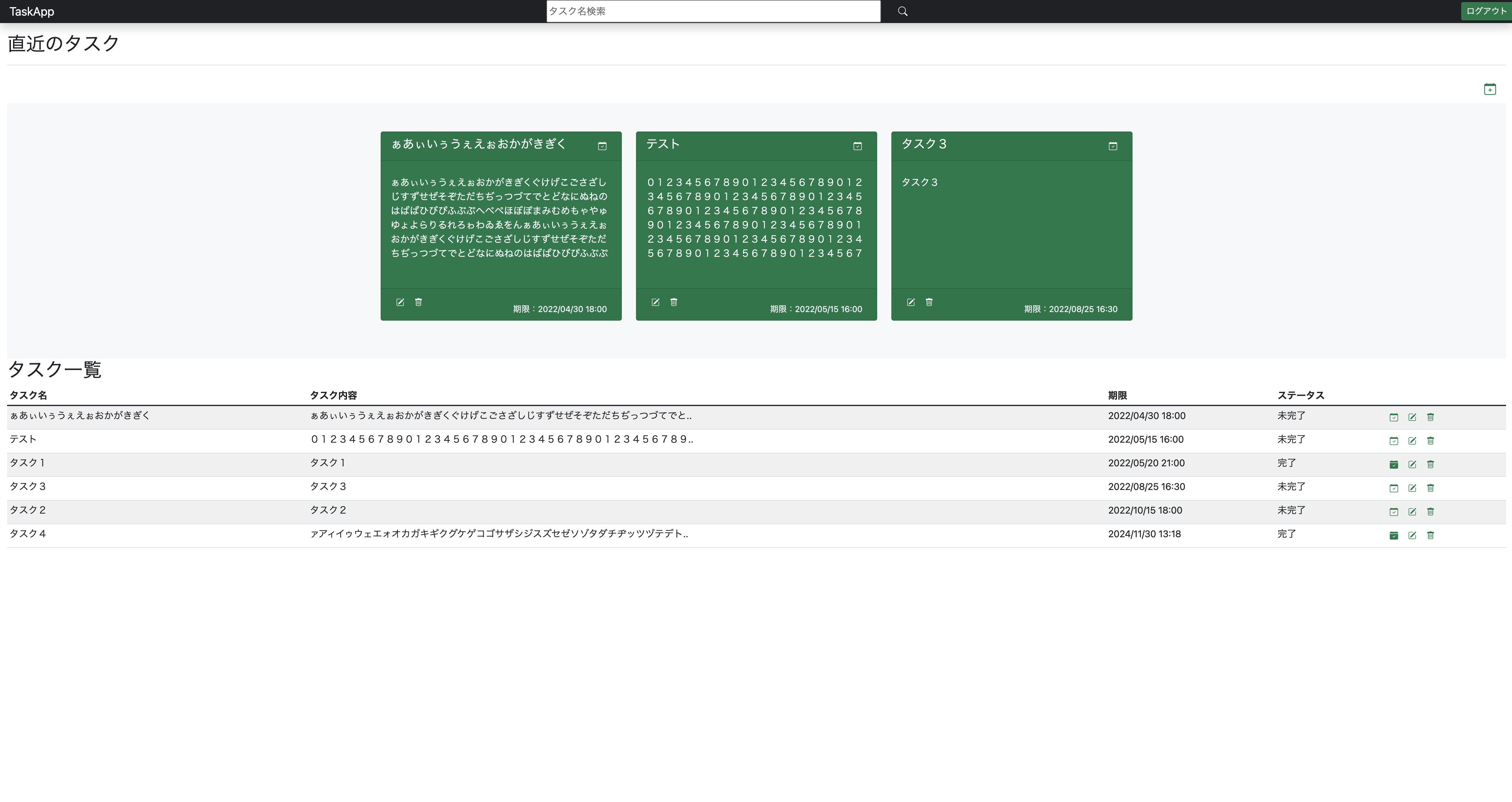Edit タスク２ in the task list

point(1413,511)
